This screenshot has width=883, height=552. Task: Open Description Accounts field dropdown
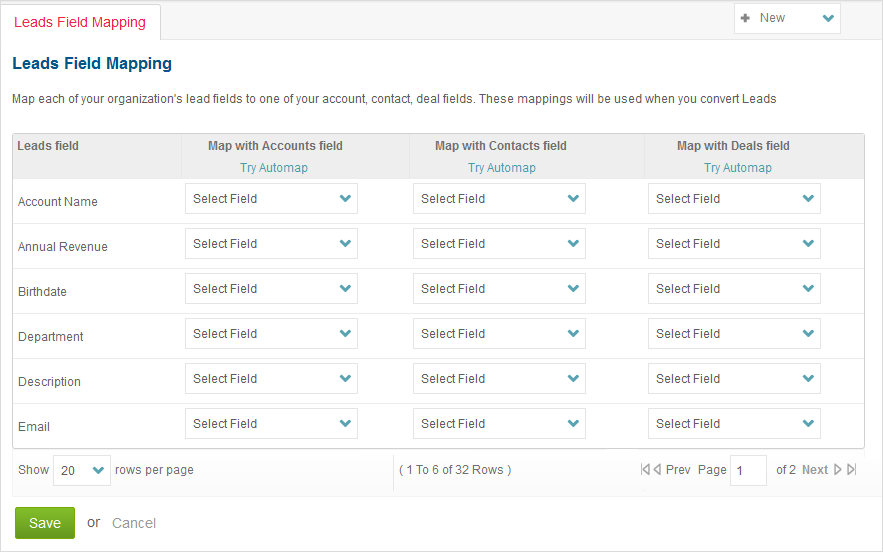(x=271, y=379)
